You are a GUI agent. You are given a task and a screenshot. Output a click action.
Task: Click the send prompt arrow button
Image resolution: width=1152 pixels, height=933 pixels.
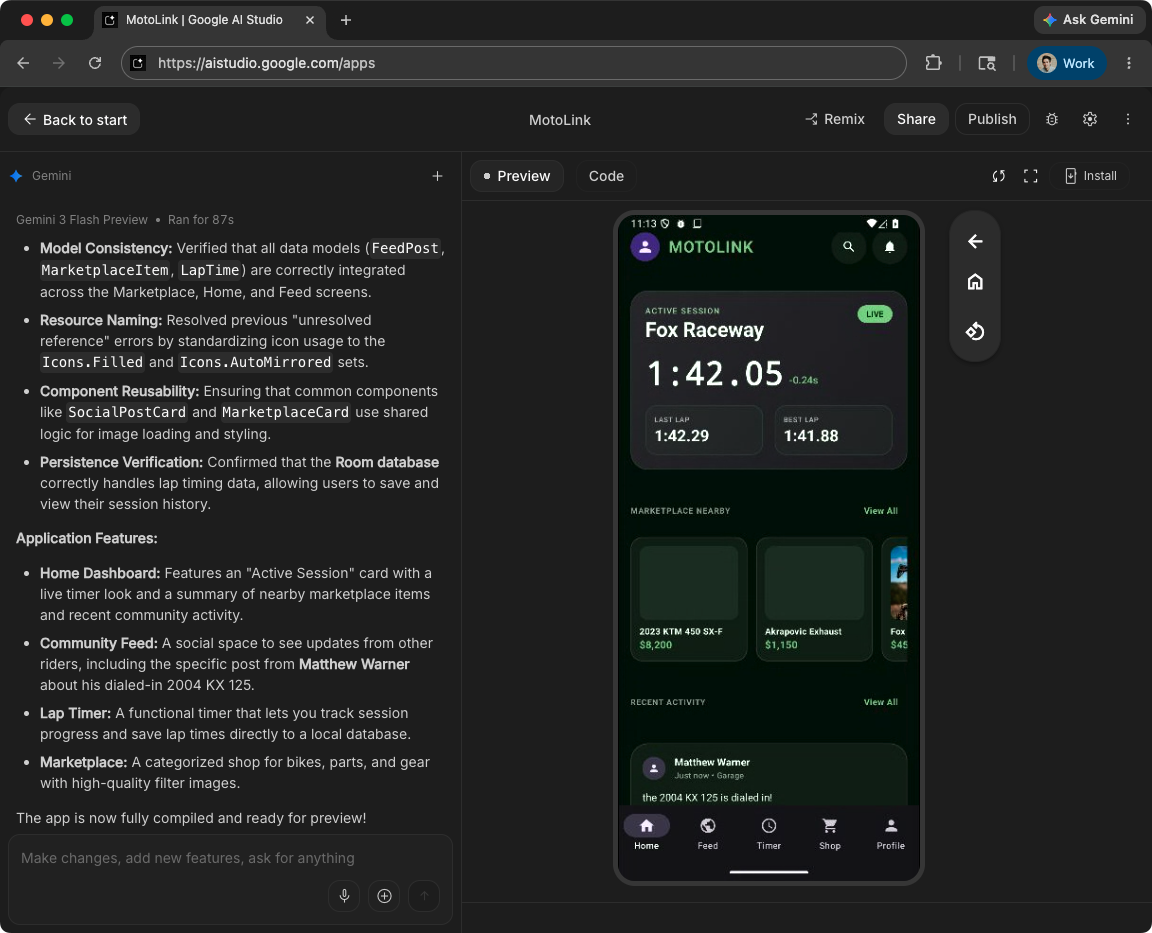(424, 896)
